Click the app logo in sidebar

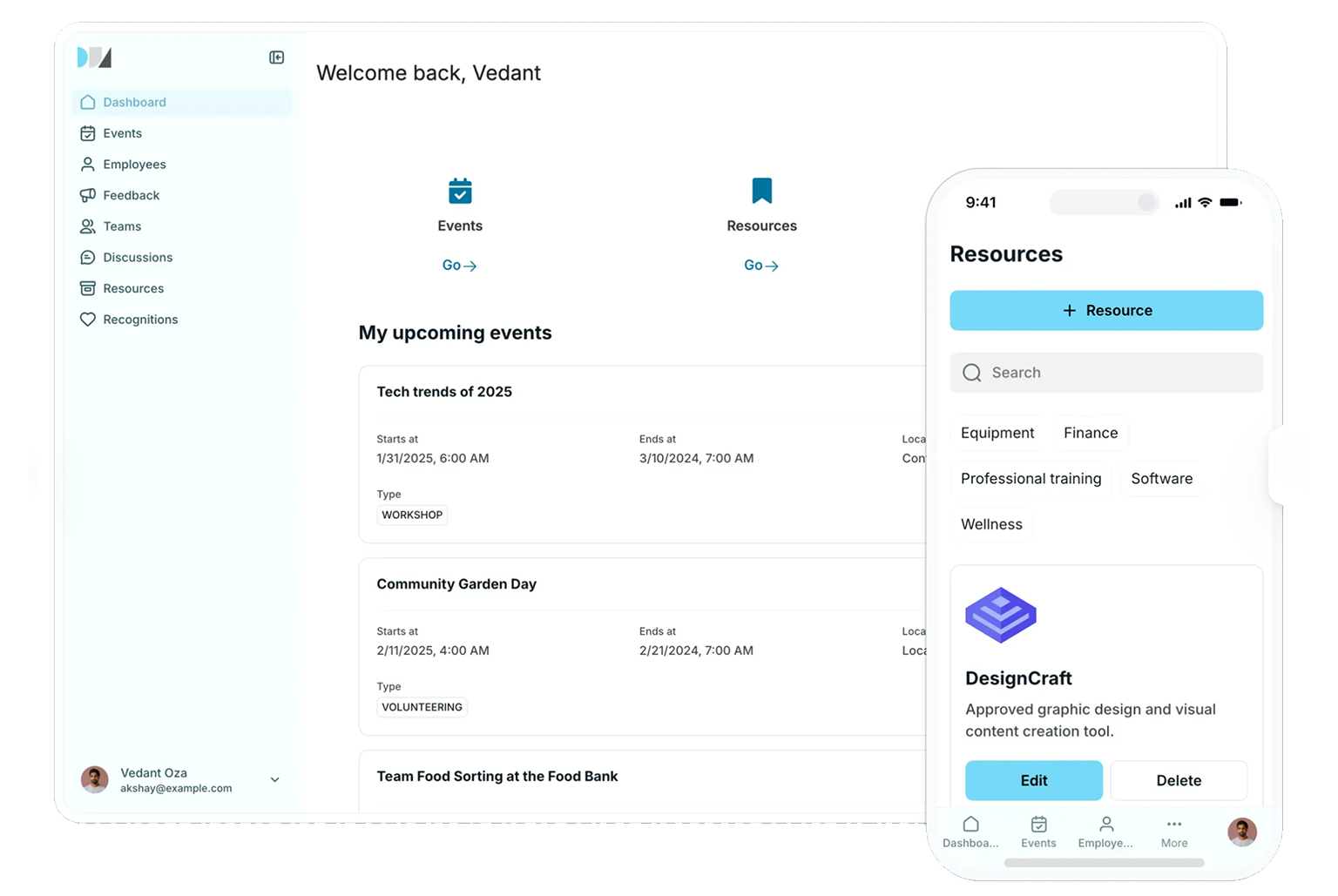point(94,57)
